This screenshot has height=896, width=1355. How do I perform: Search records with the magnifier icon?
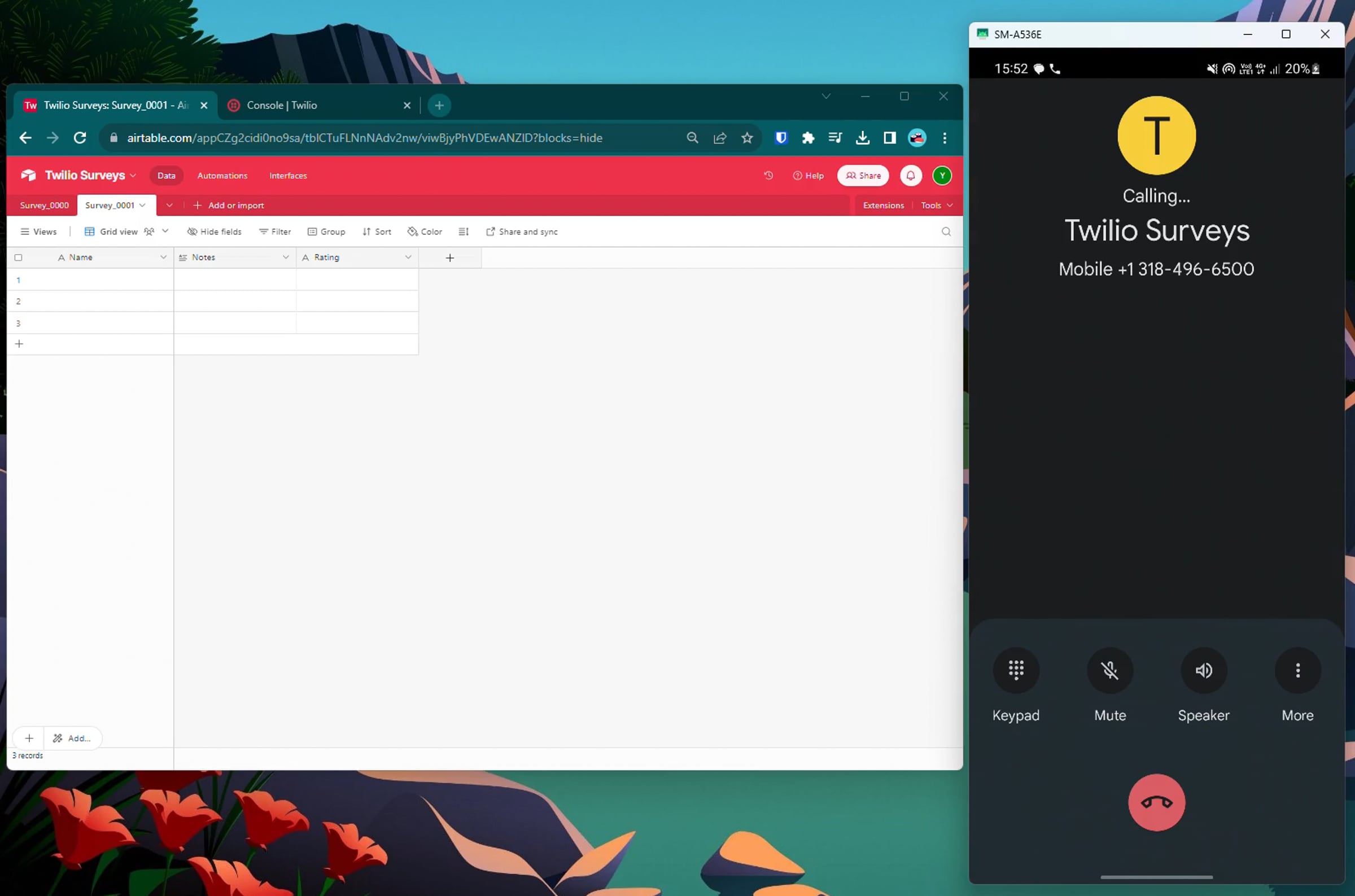946,231
